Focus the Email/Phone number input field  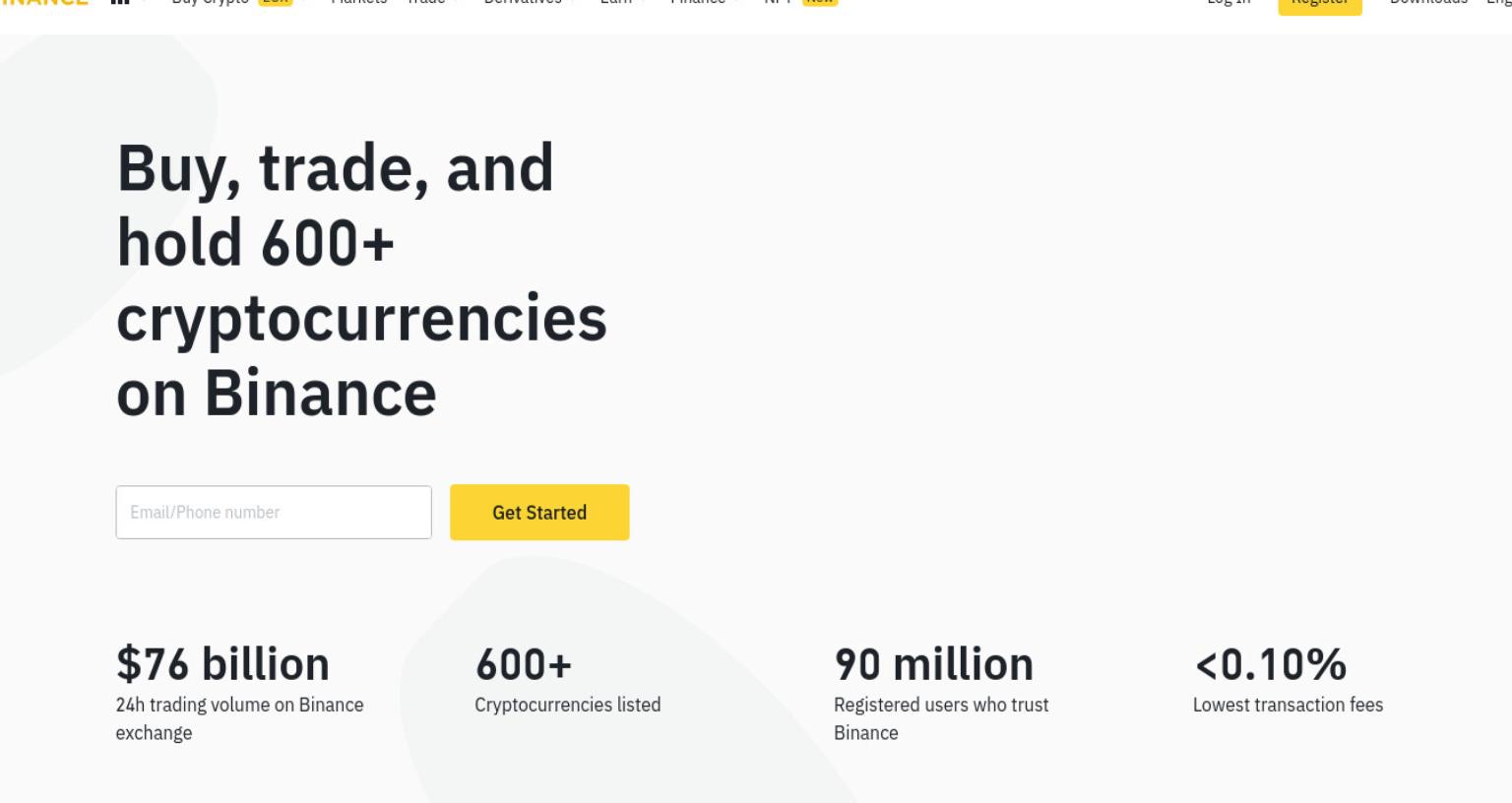coord(274,512)
